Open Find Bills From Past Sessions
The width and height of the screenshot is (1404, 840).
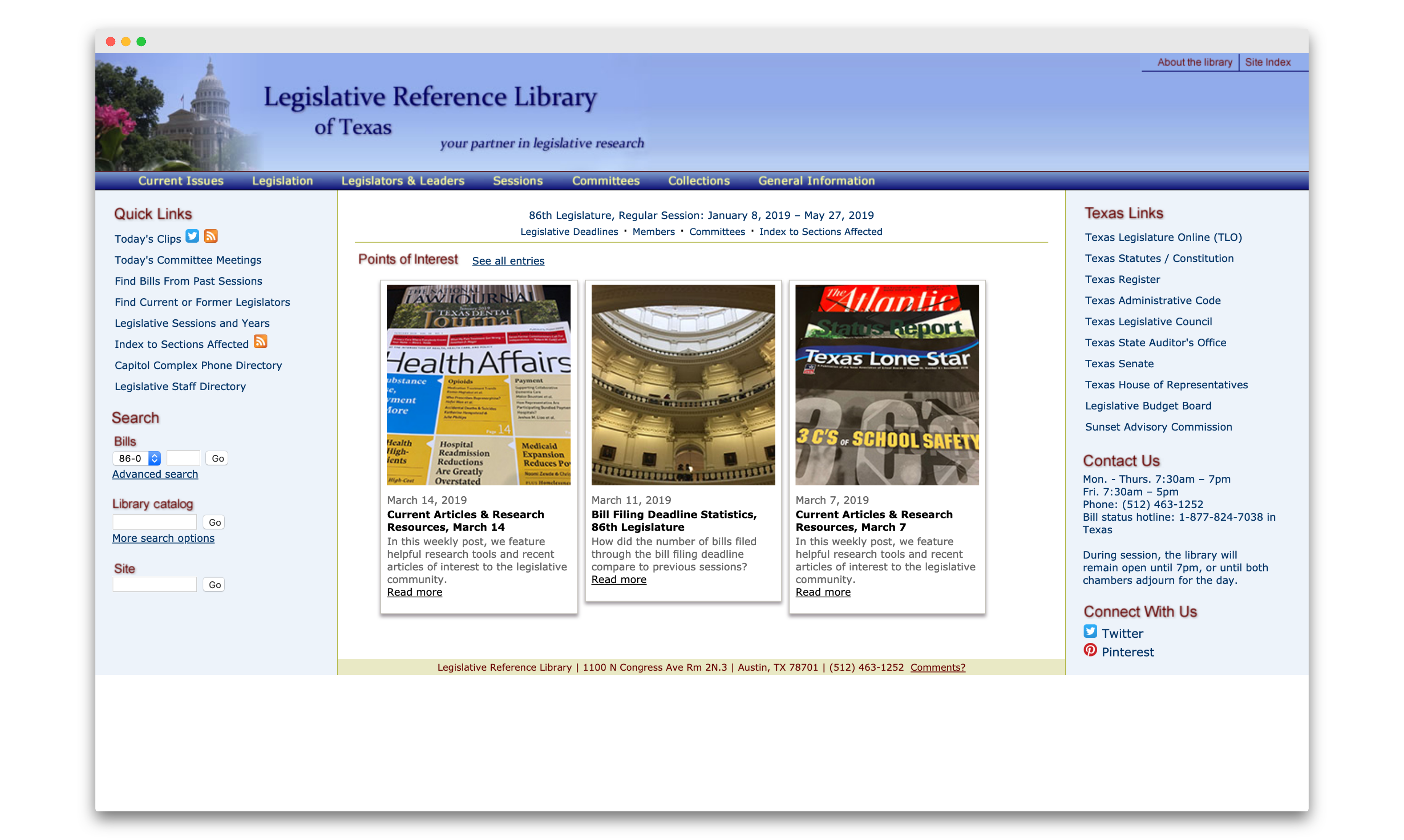tap(188, 281)
